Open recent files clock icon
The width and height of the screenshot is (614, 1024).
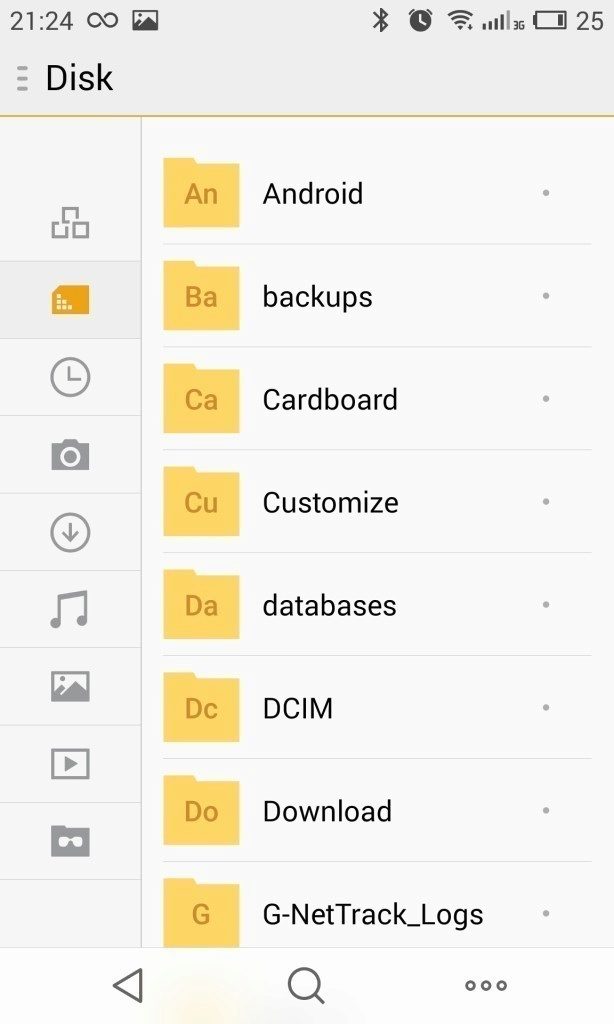[70, 377]
